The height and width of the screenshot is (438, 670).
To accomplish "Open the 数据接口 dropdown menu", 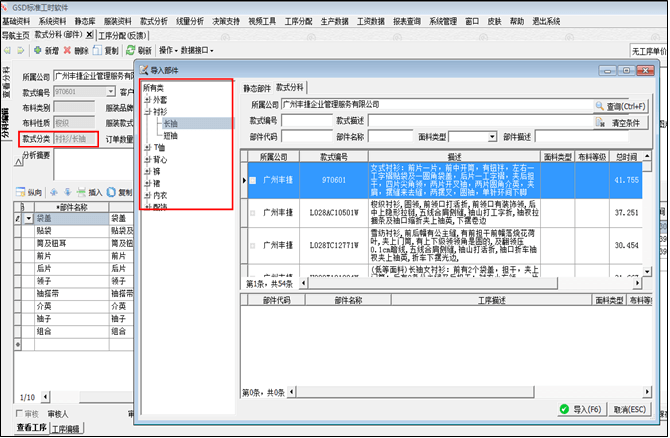I will point(197,50).
